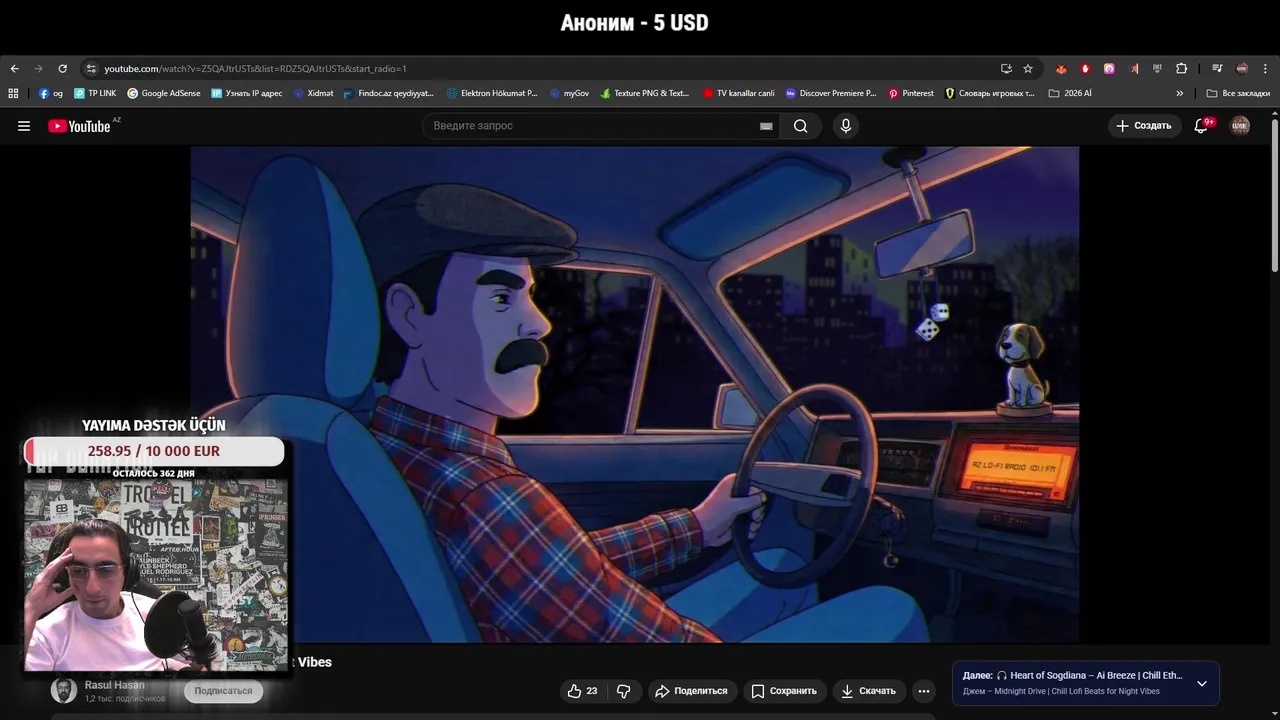Open the apps grid in bookmarks bar
Image resolution: width=1280 pixels, height=720 pixels.
coord(13,93)
